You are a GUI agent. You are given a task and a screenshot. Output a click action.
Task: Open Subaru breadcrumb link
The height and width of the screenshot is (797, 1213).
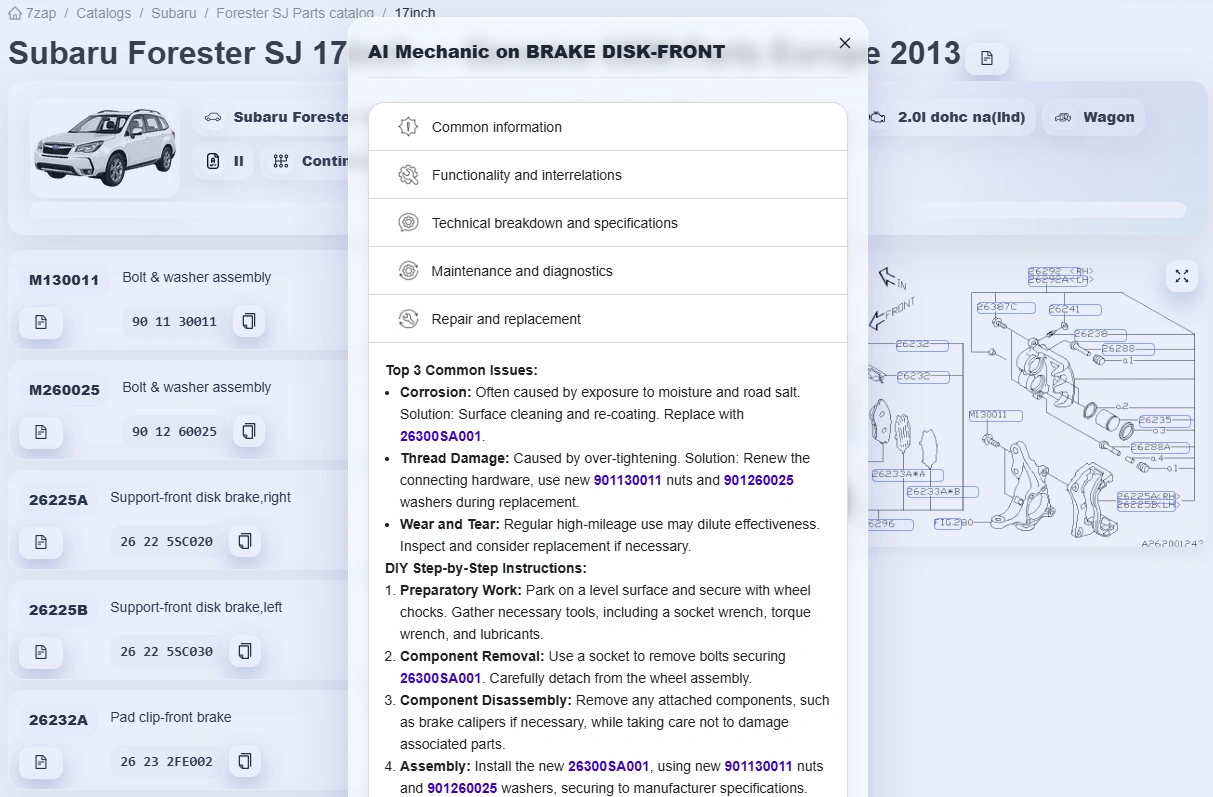click(174, 13)
